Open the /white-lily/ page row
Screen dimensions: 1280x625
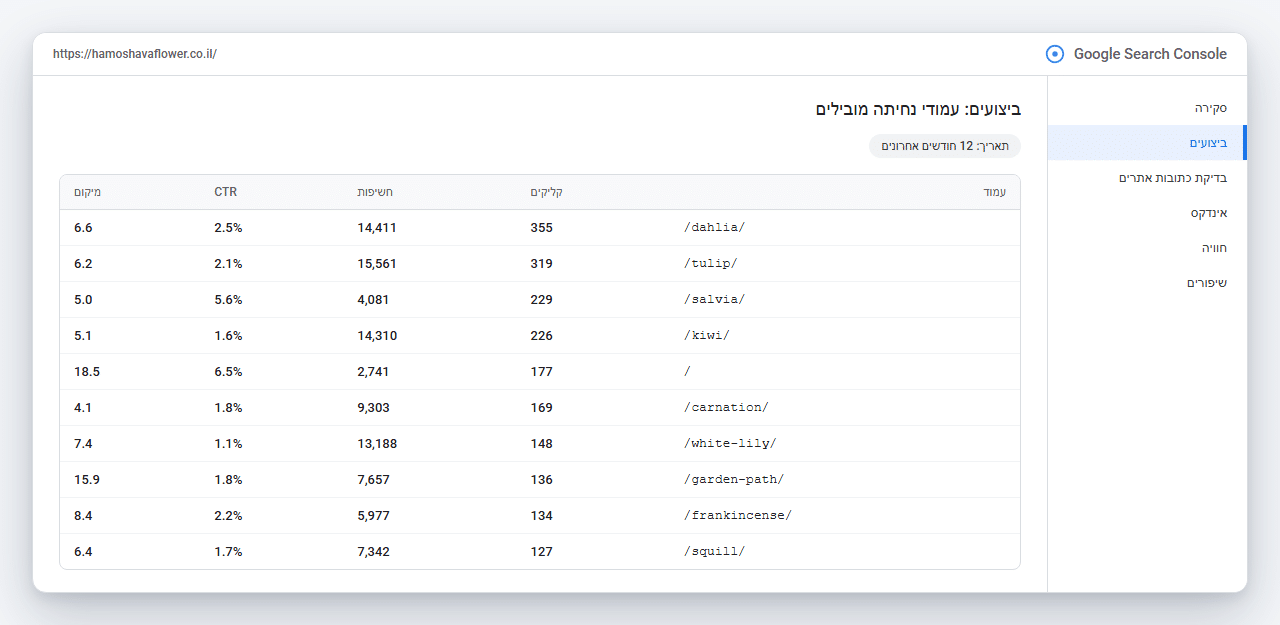click(x=540, y=444)
